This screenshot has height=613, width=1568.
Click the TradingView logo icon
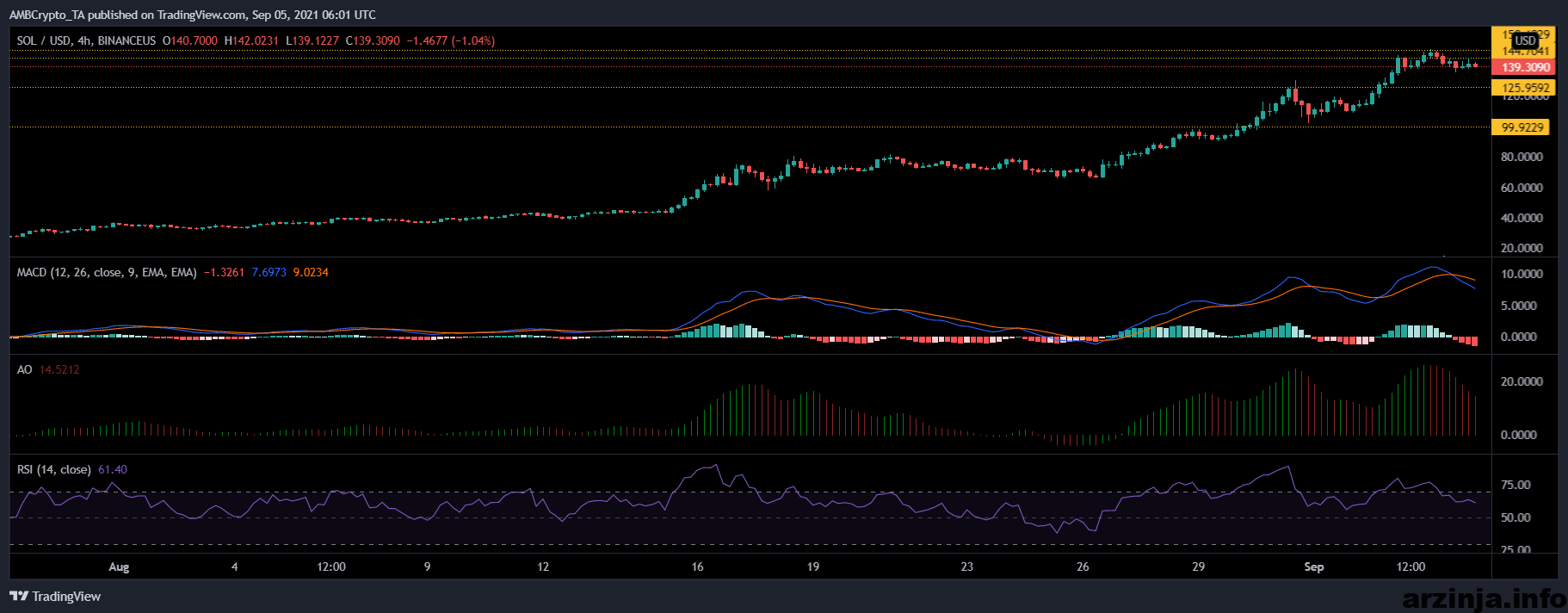click(19, 596)
